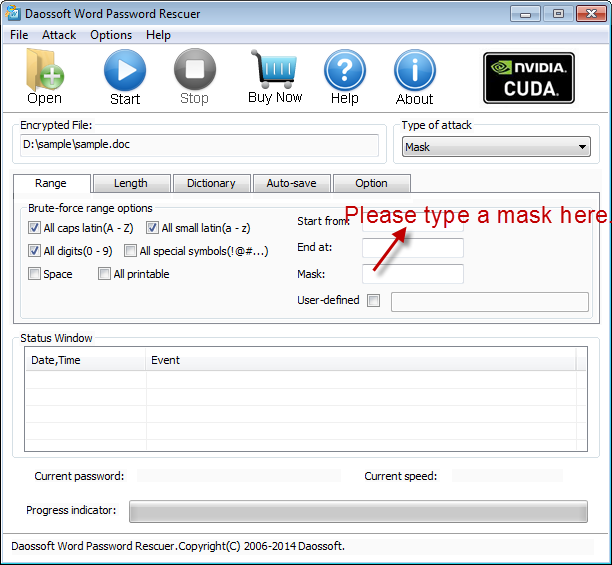Click the NVIDIA CUDA logo

pos(529,78)
